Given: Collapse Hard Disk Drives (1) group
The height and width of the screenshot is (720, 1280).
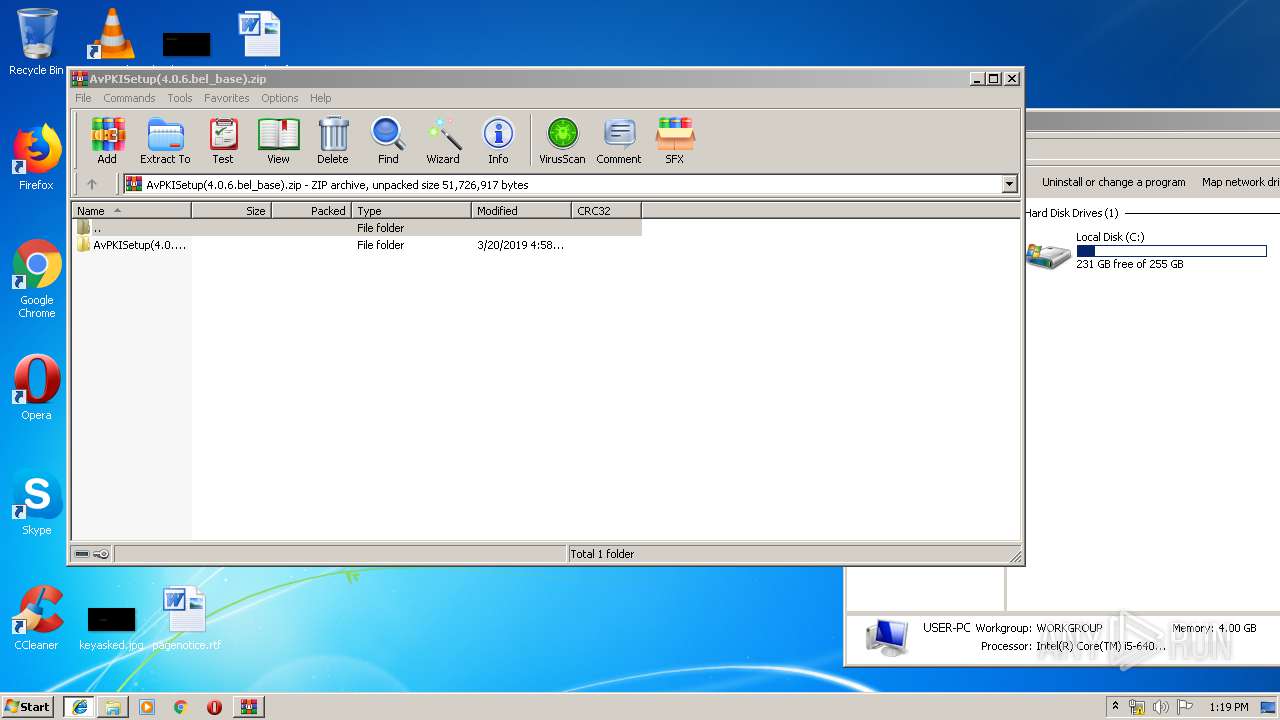Looking at the screenshot, I should tap(1072, 213).
